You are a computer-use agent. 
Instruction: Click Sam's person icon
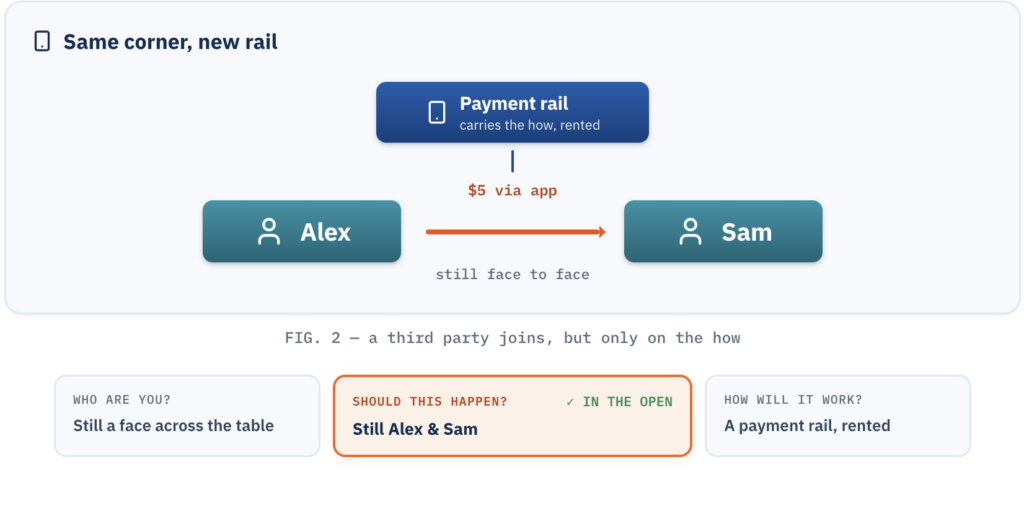[x=690, y=232]
